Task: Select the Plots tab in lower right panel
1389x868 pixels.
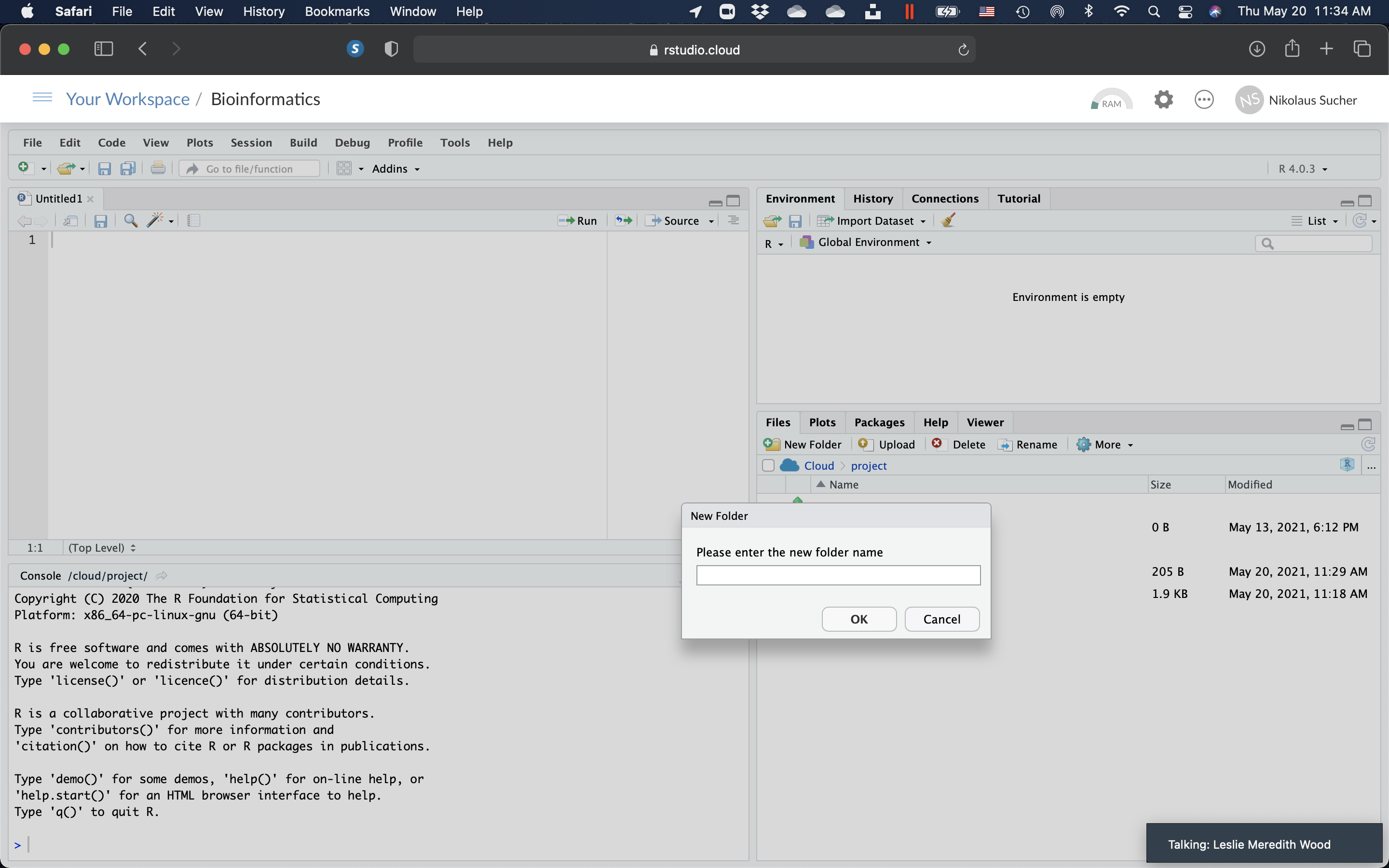Action: 821,422
